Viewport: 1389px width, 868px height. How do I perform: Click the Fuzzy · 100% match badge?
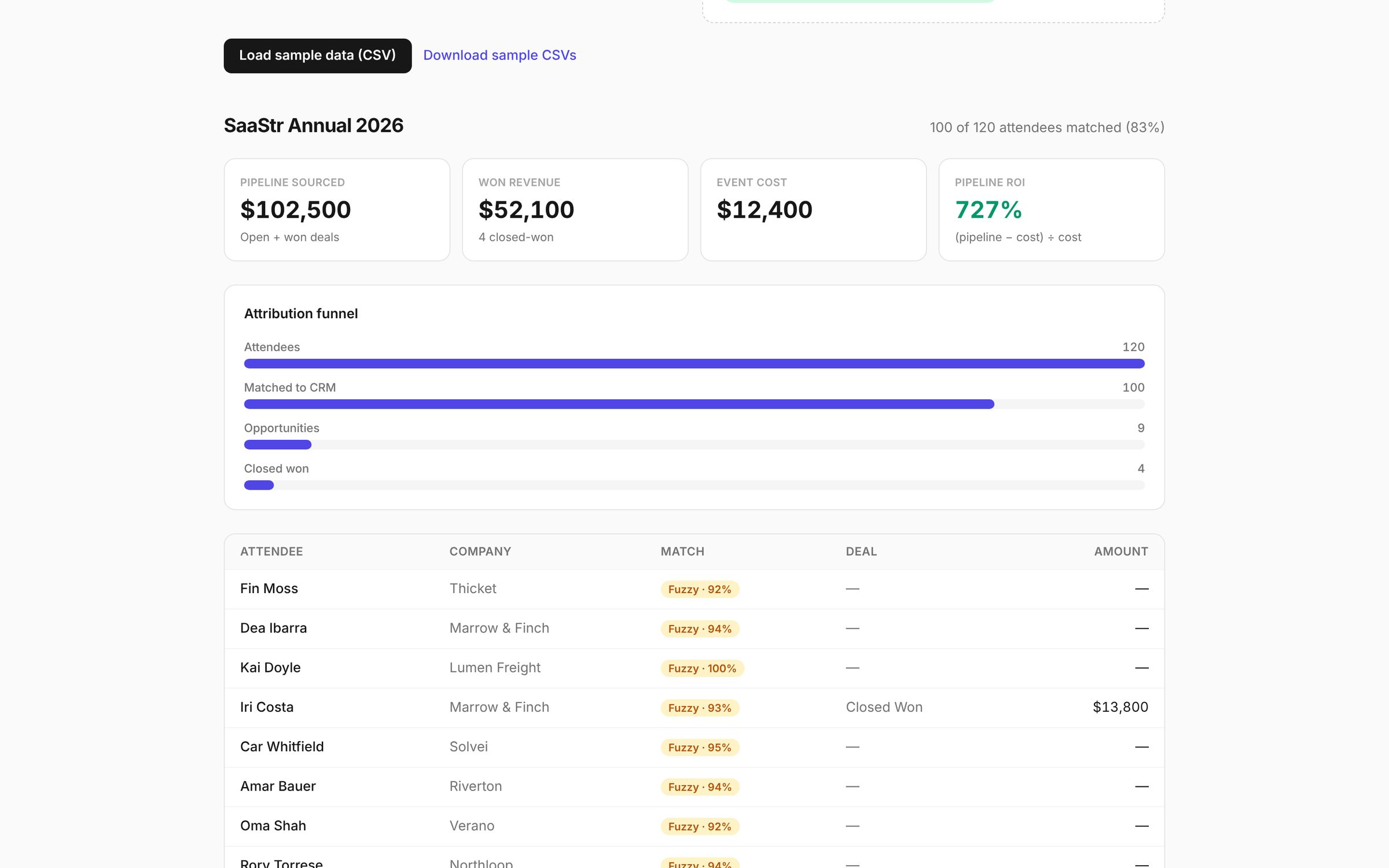coord(702,668)
